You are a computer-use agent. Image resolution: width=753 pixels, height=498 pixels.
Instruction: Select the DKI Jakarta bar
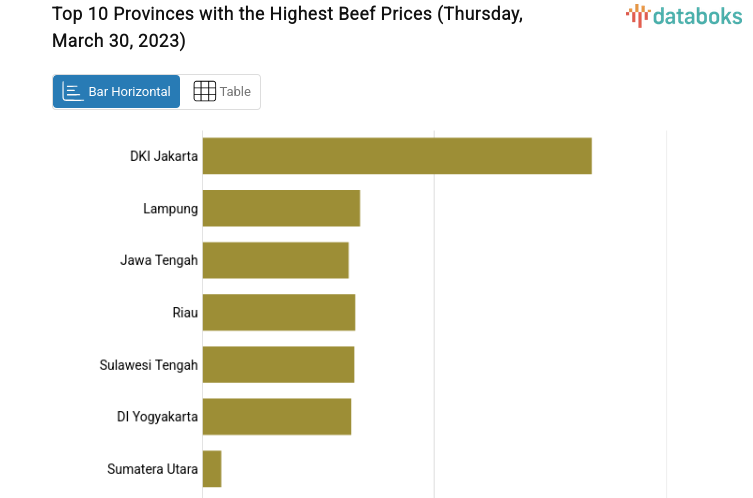click(x=397, y=156)
